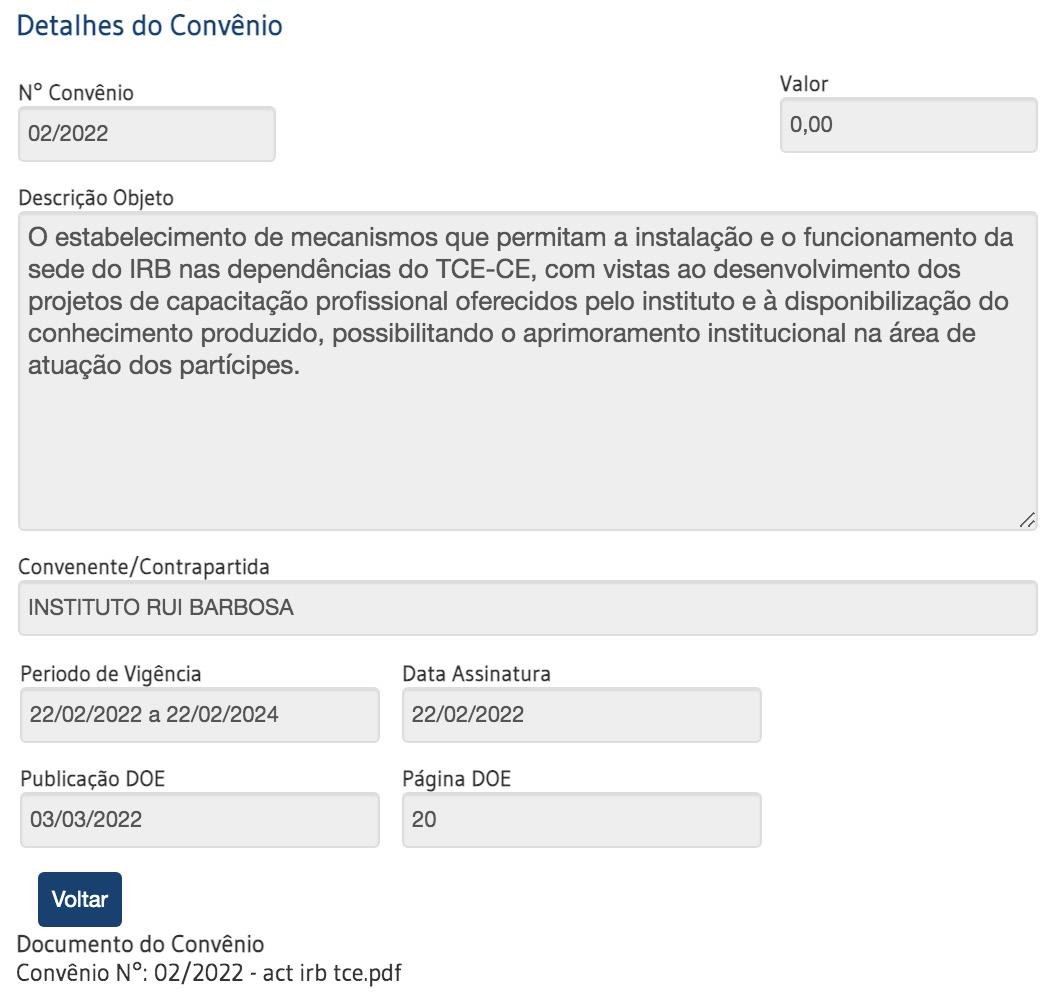Click the Publicação DOE field 03/03/2022
This screenshot has width=1062, height=1000.
(x=200, y=820)
